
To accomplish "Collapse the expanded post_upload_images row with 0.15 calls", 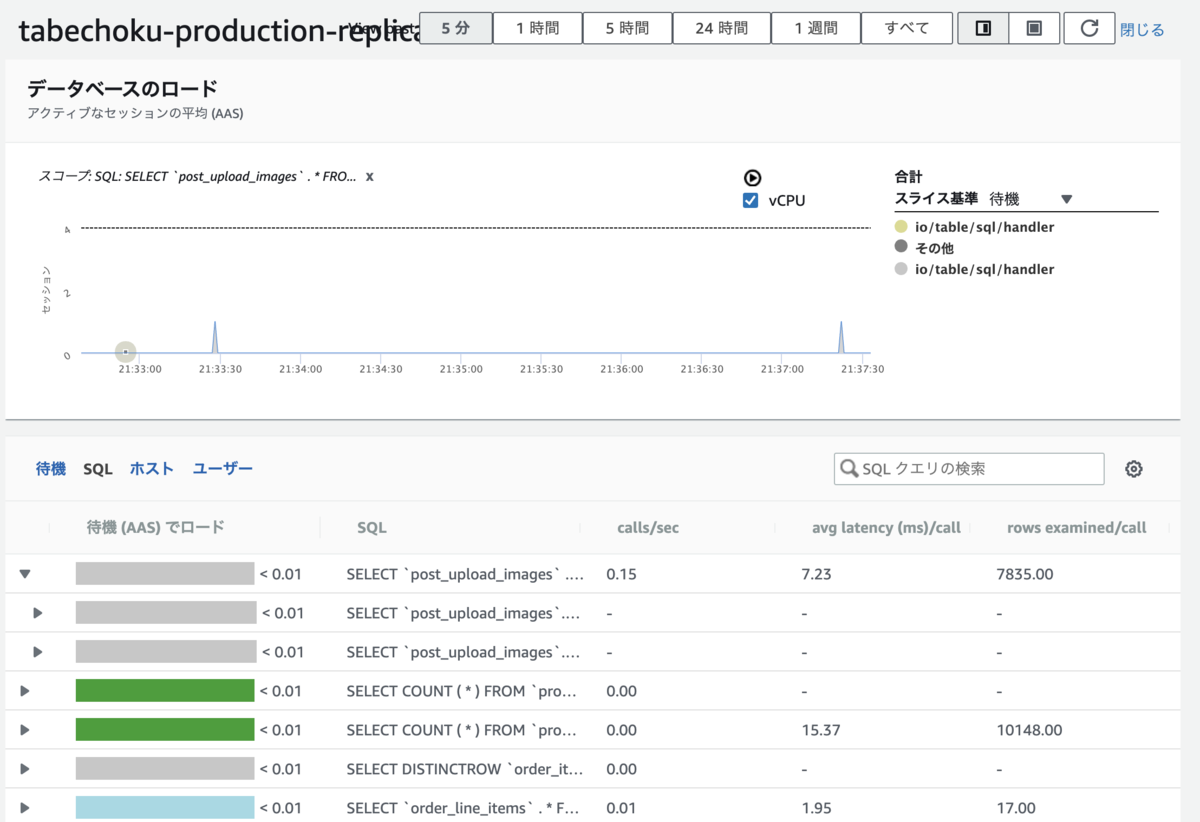I will (25, 574).
